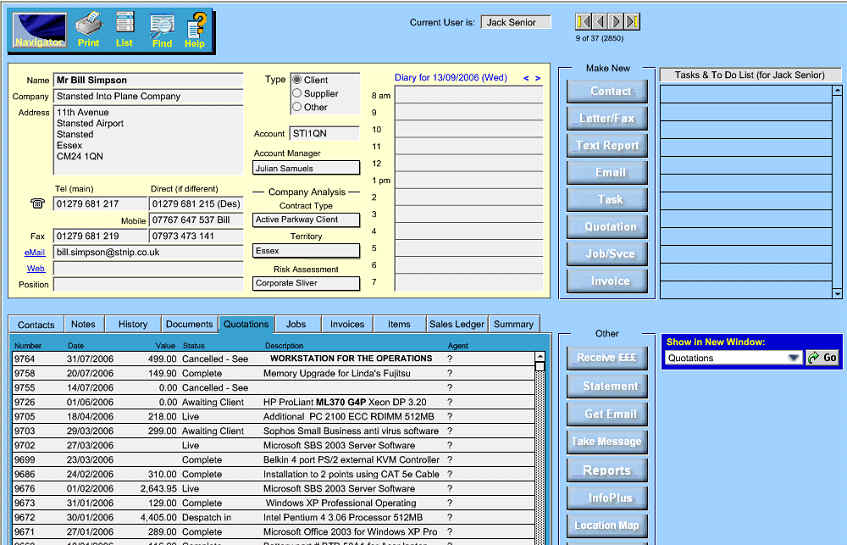Create a new Invoice
847x545 pixels.
point(607,281)
